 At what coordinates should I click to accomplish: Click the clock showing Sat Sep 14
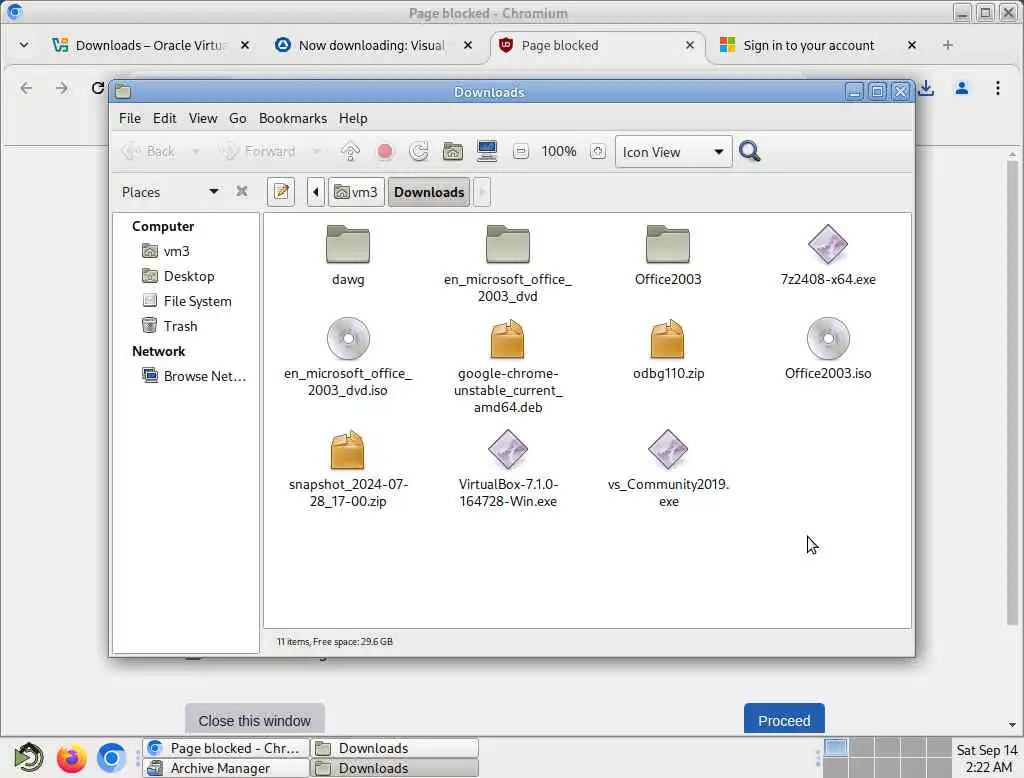[x=987, y=758]
